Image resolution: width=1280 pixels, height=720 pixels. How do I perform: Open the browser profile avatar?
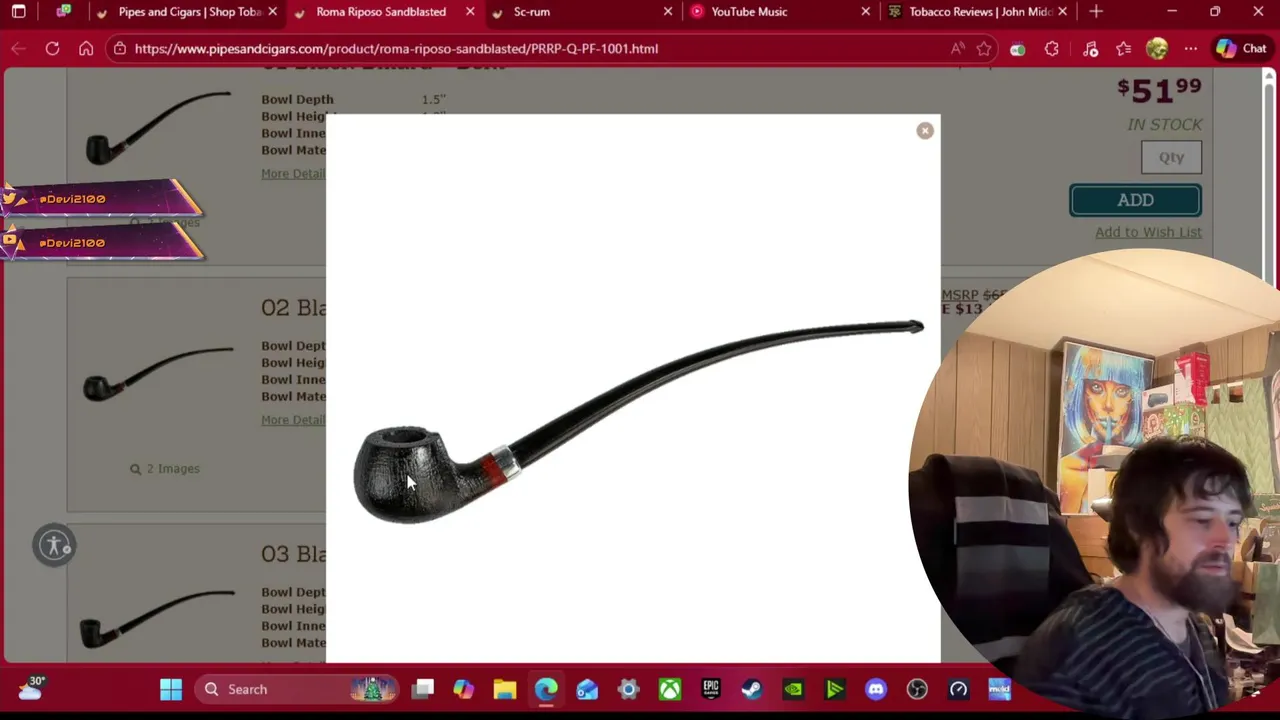click(1157, 48)
